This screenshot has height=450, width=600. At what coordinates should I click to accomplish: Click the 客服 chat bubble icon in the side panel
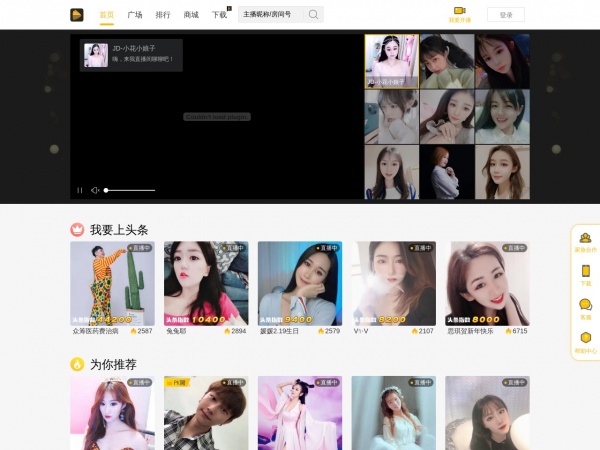585,305
